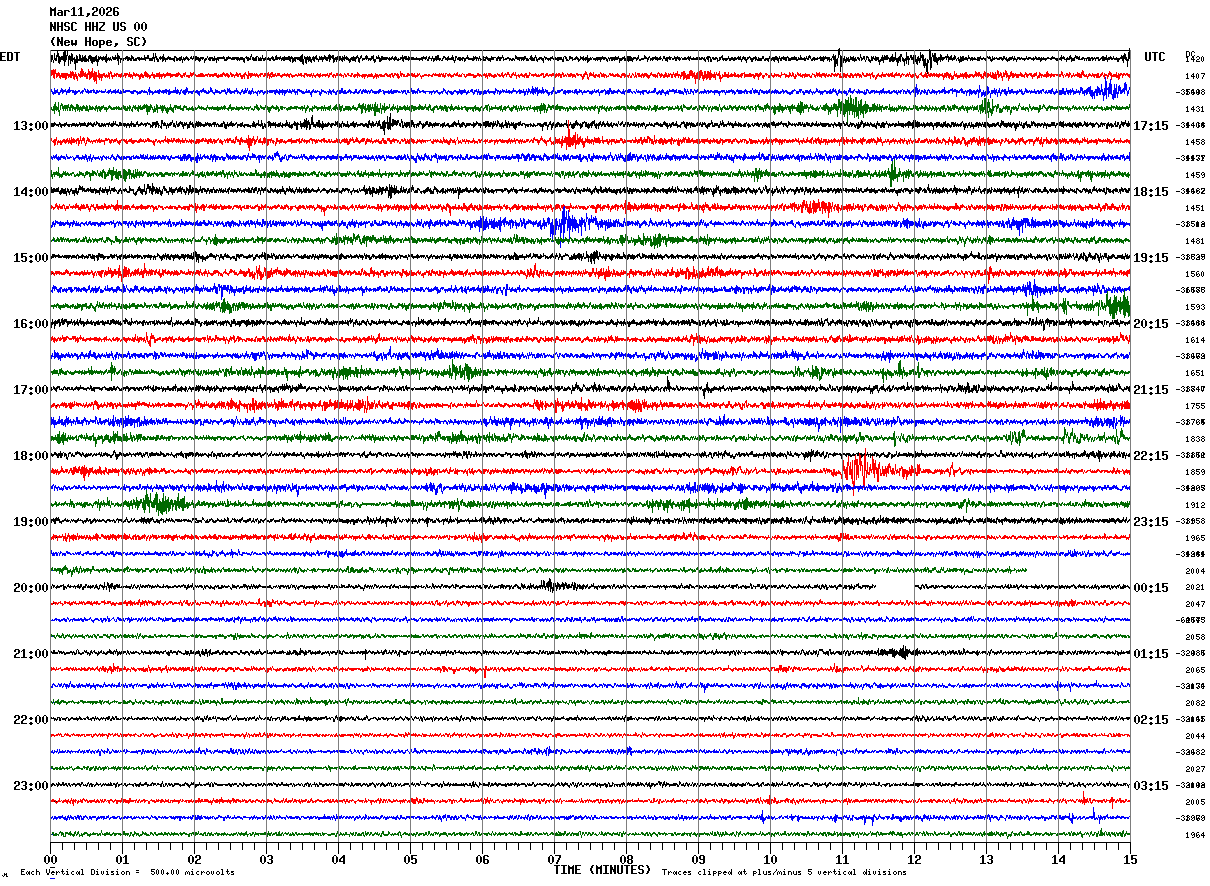Click the 00:15 UTC time label

[x=1151, y=588]
